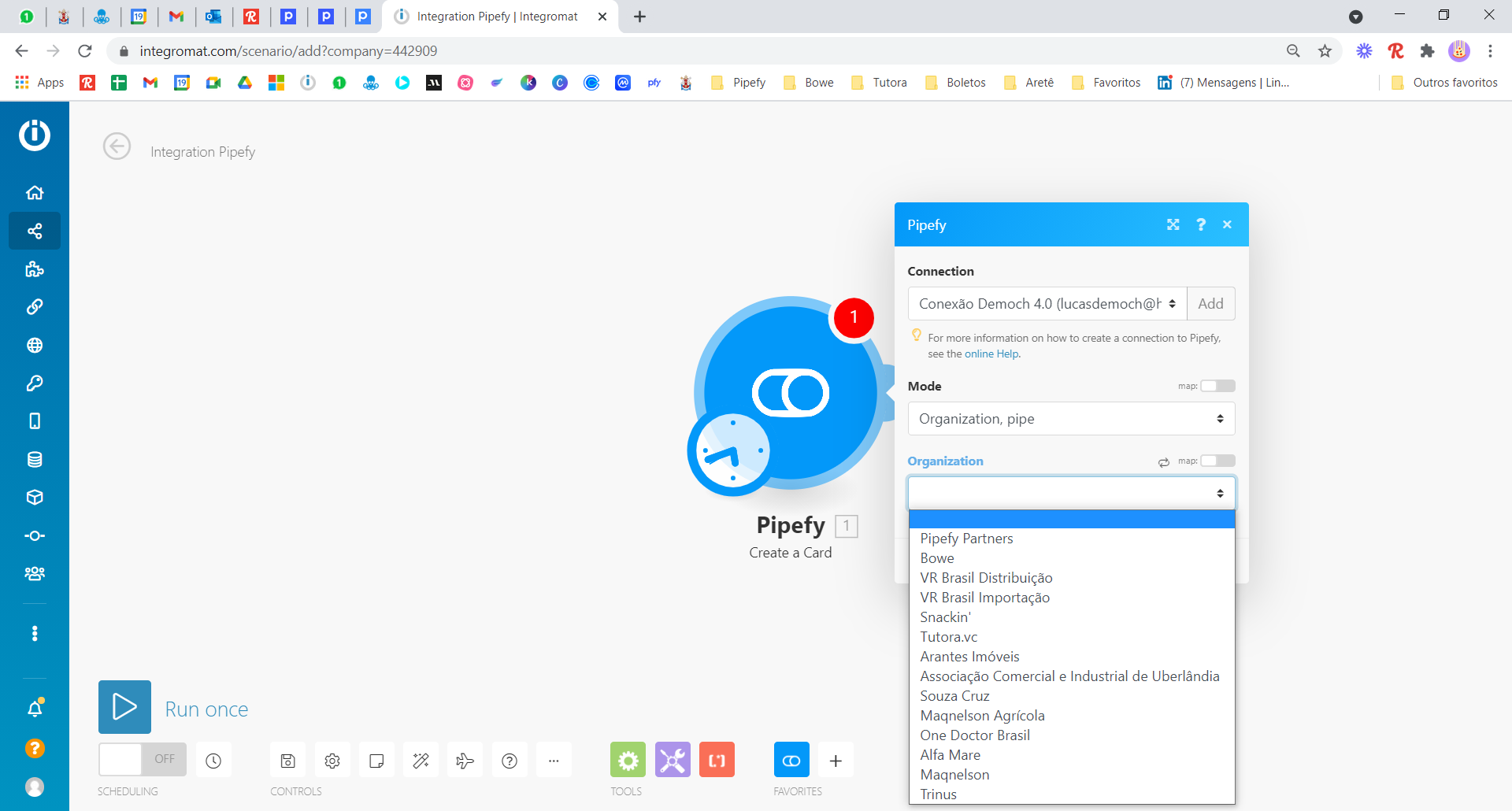
Task: Select Snackin' option
Action: [1072, 617]
